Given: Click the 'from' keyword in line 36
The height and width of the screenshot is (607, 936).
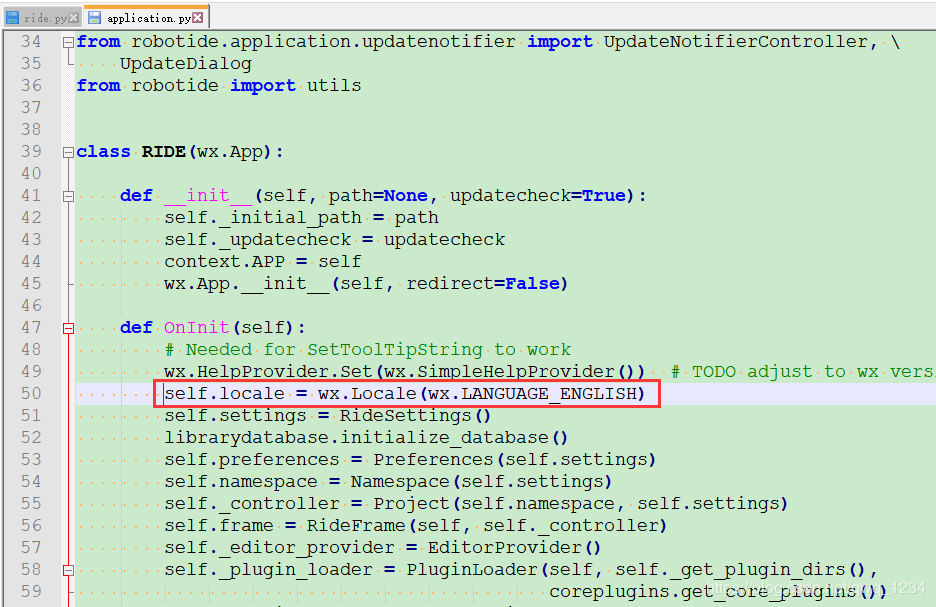Looking at the screenshot, I should point(98,85).
